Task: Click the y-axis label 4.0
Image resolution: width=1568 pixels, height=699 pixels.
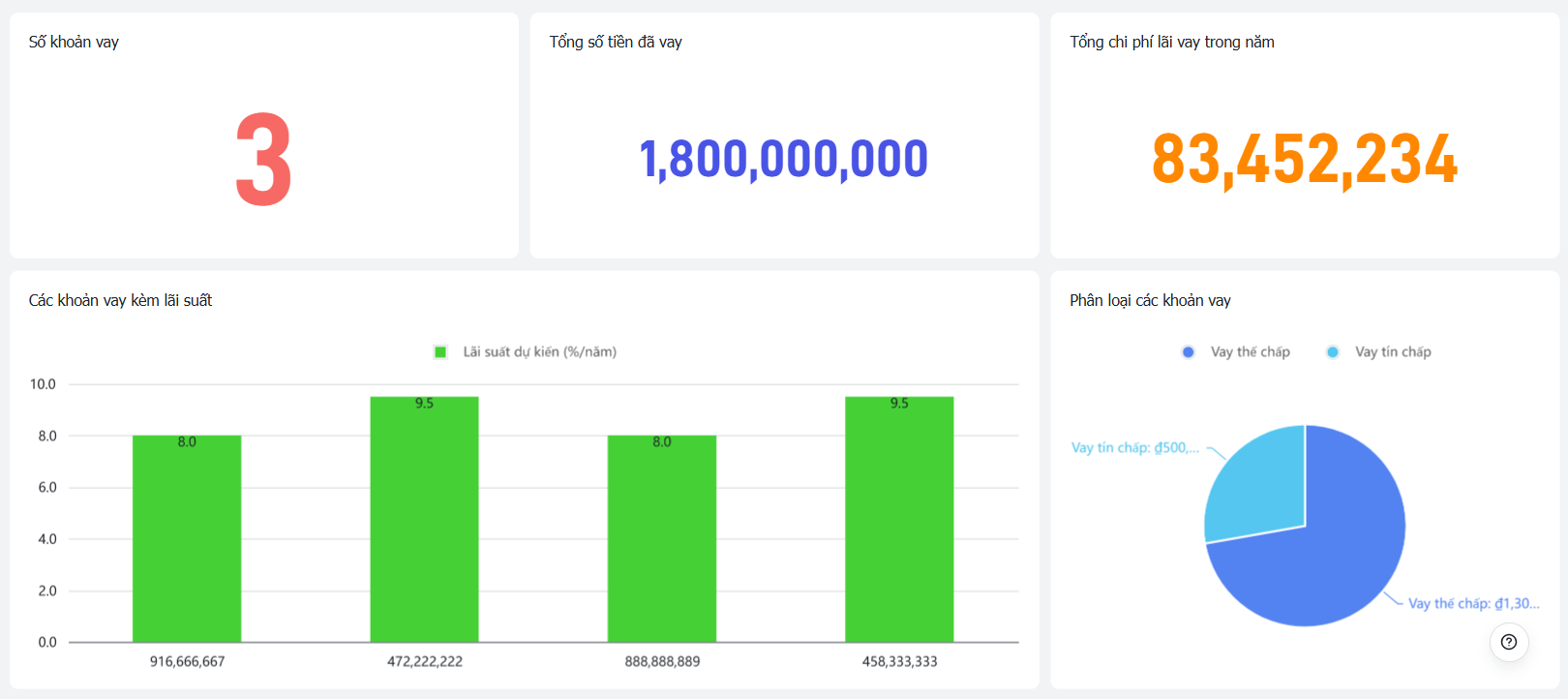Action: (47, 539)
